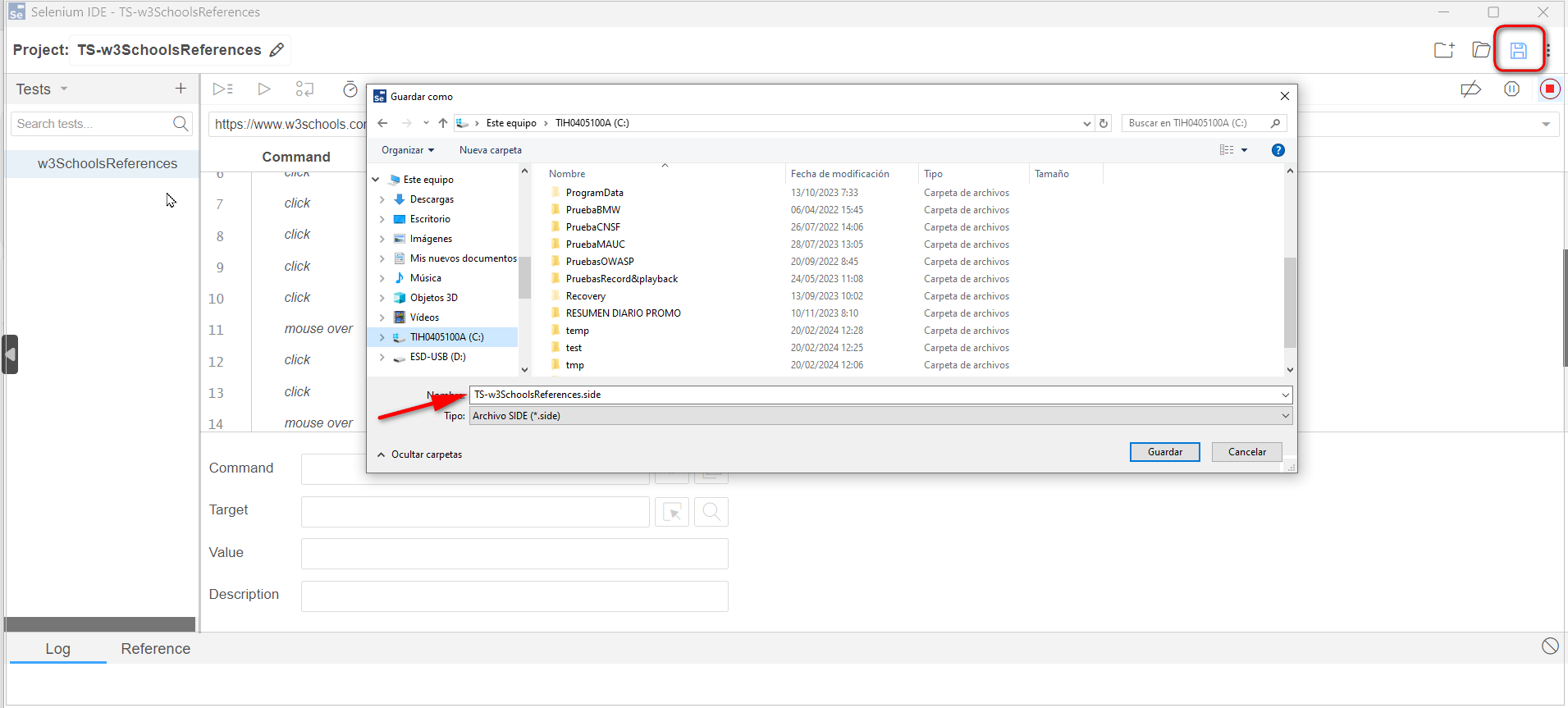1568x708 pixels.
Task: Select the Log tab
Action: (57, 648)
